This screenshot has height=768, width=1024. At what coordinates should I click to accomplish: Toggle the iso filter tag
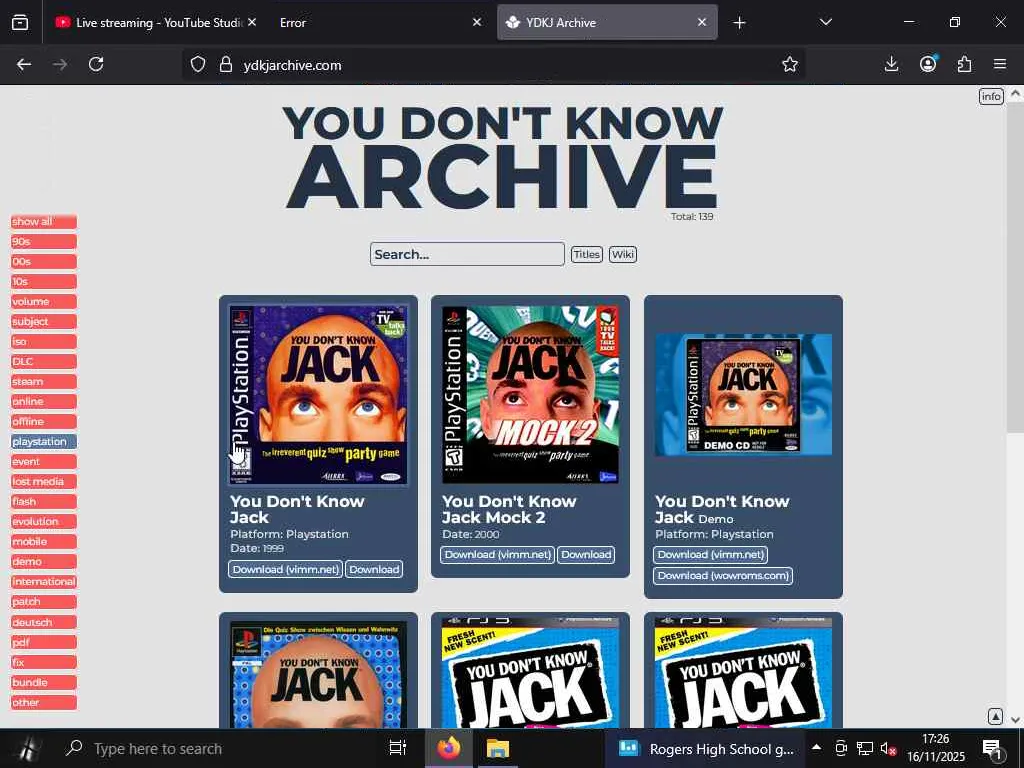[44, 342]
